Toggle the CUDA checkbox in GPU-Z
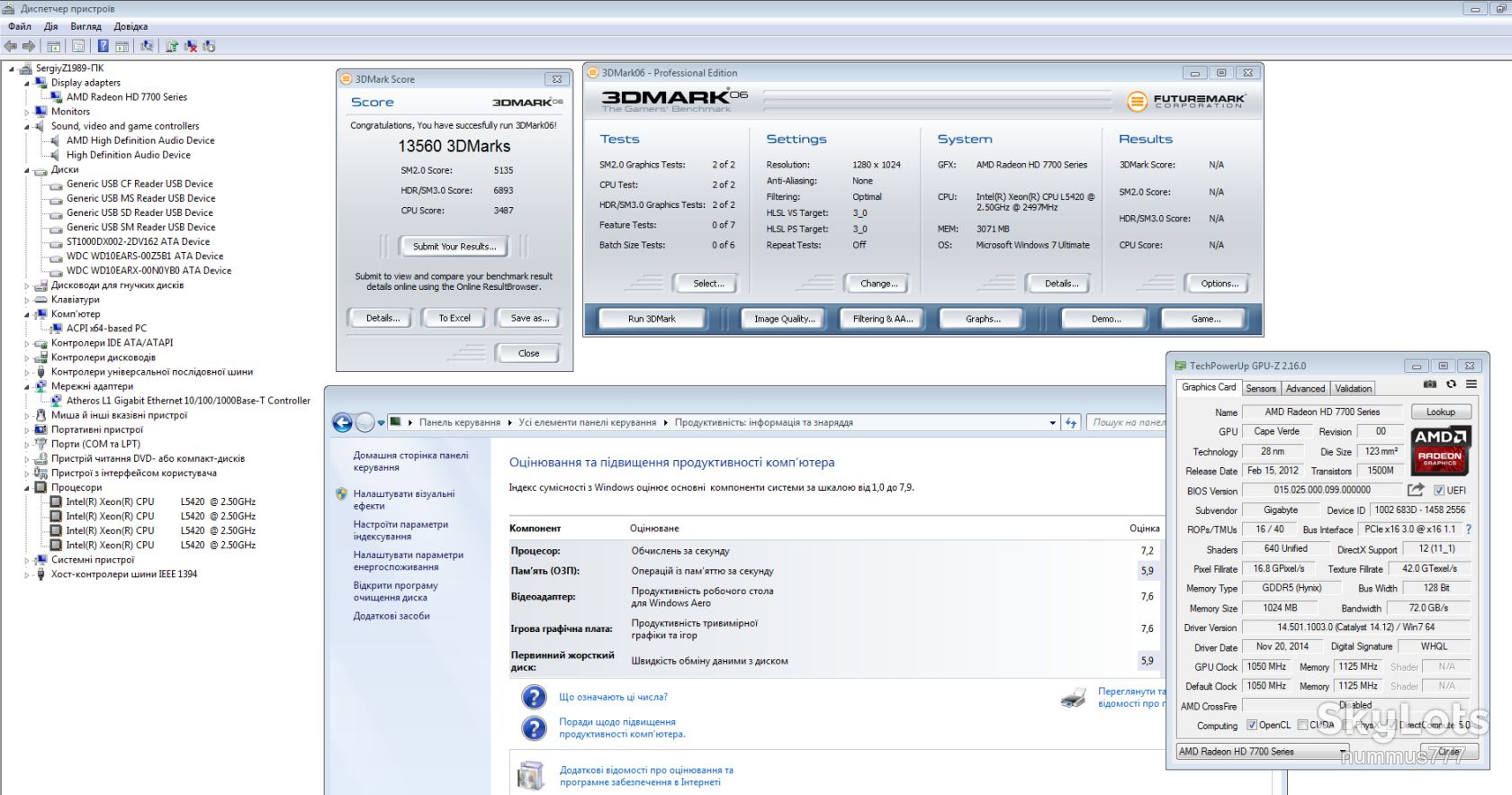Screen dimensions: 1512x795 [x=1302, y=725]
